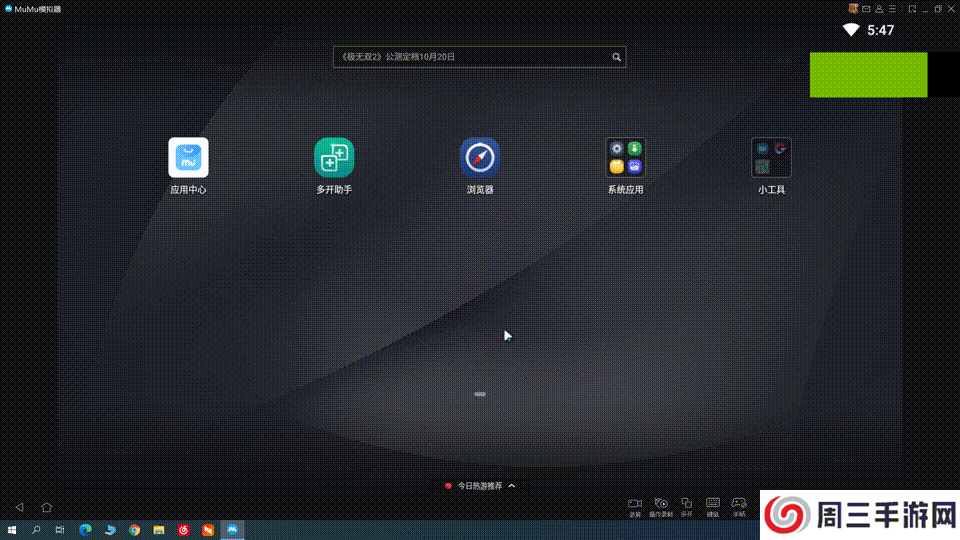The image size is (960, 540).
Task: Open the 手柄 gamepad settings
Action: tap(739, 504)
